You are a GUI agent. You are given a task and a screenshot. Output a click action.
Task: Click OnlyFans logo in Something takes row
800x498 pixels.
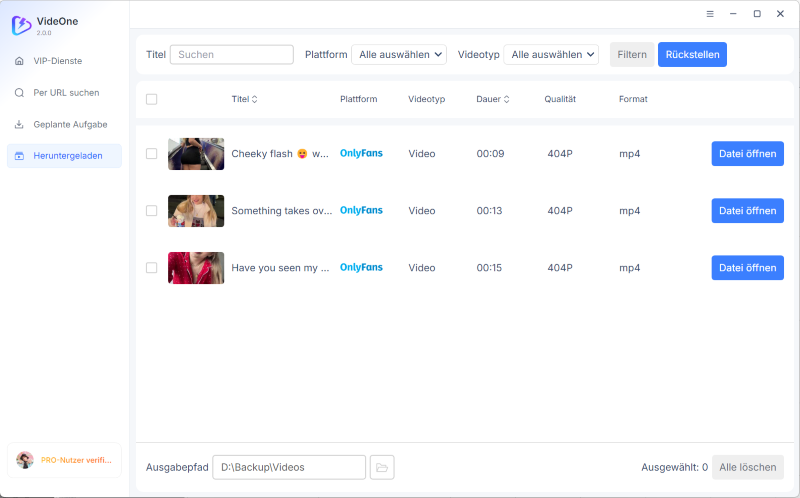tap(361, 211)
